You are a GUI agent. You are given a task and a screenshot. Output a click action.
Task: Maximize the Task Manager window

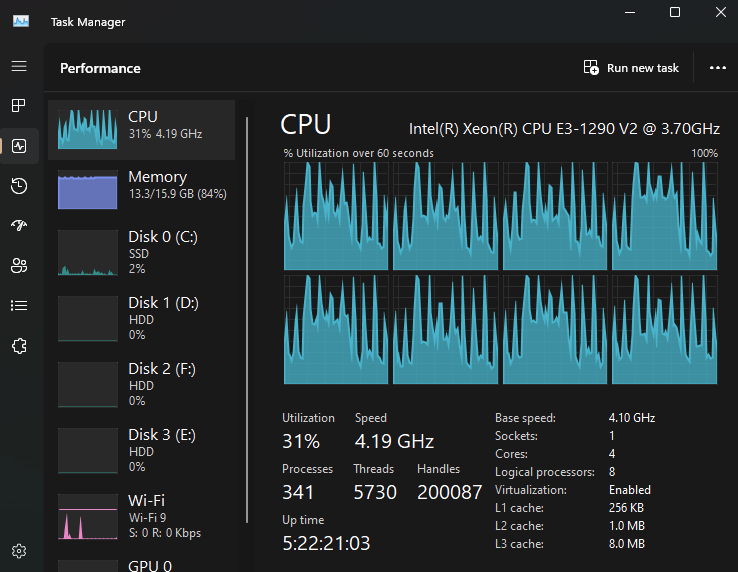tap(674, 12)
